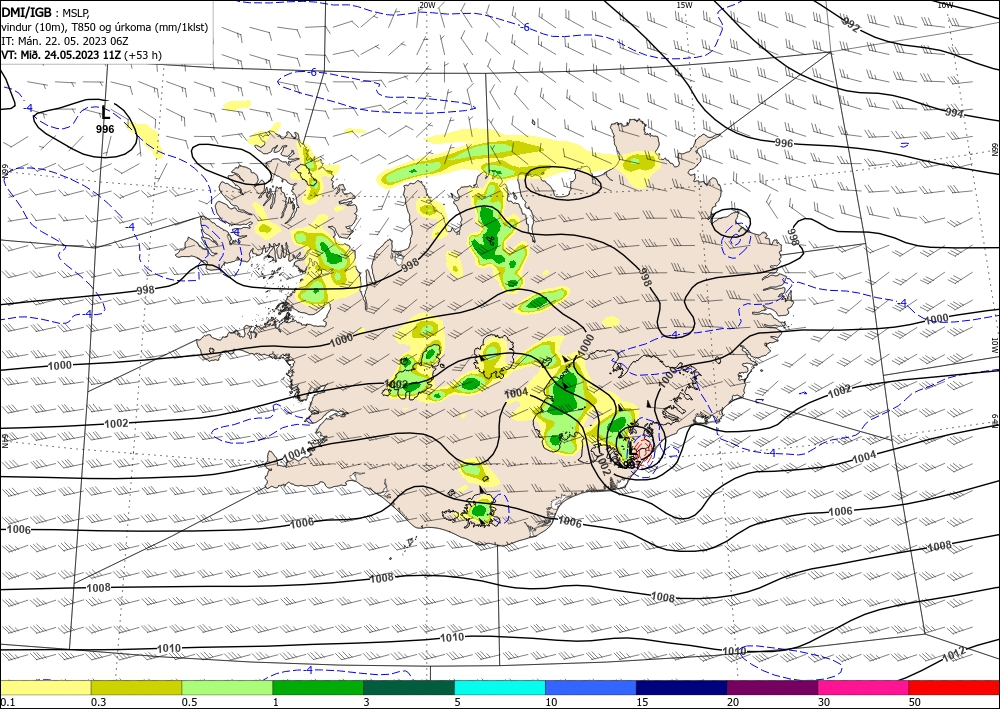Click the yellow 0.1–0.3 legend swatch
1000x709 pixels.
coord(45,687)
